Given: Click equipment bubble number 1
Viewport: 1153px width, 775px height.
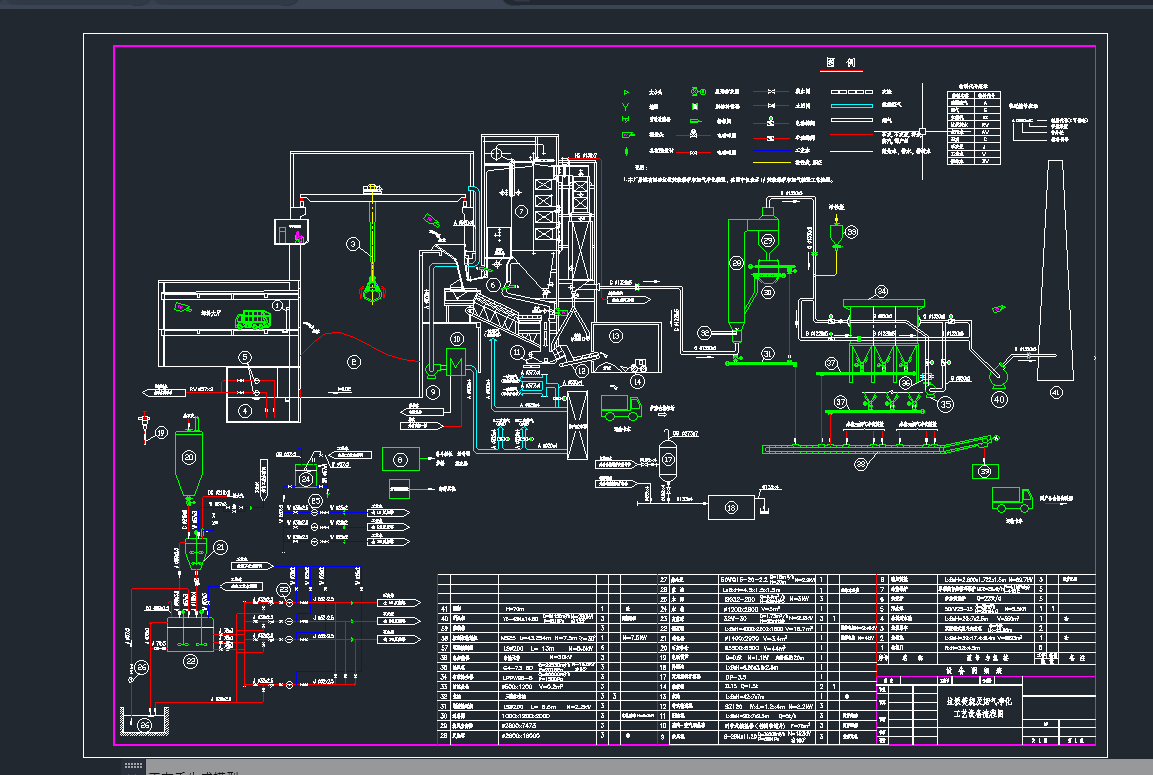Looking at the screenshot, I should click(x=278, y=305).
